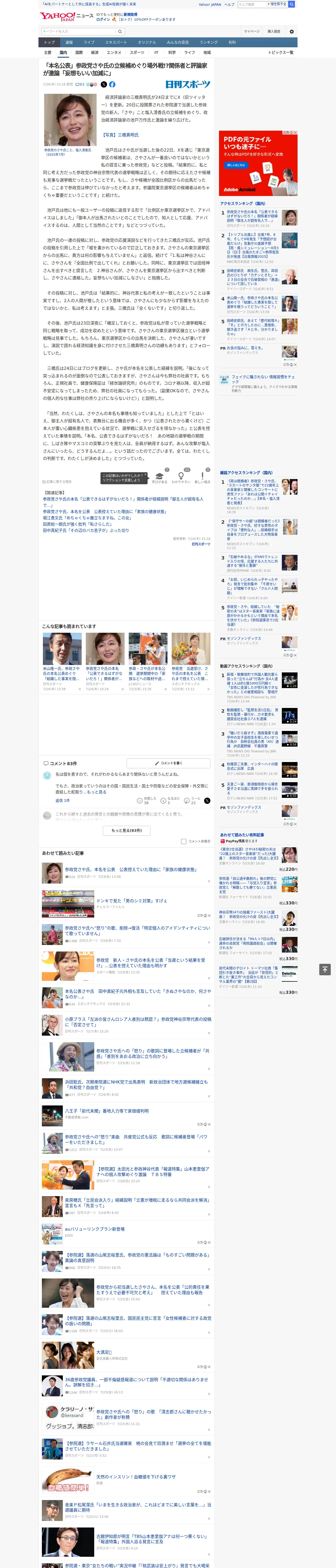
Task: Select the ランキング navigation tab
Action: pyautogui.click(x=209, y=43)
